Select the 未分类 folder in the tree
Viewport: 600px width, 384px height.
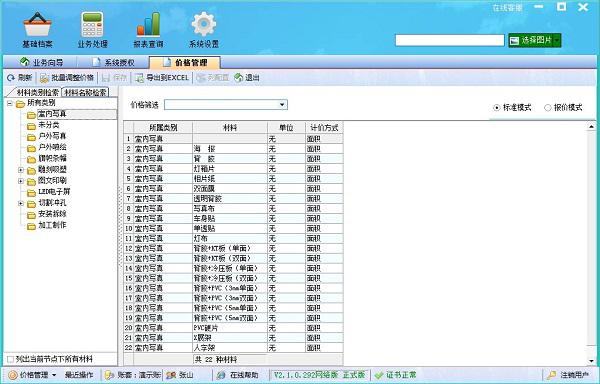(49, 125)
